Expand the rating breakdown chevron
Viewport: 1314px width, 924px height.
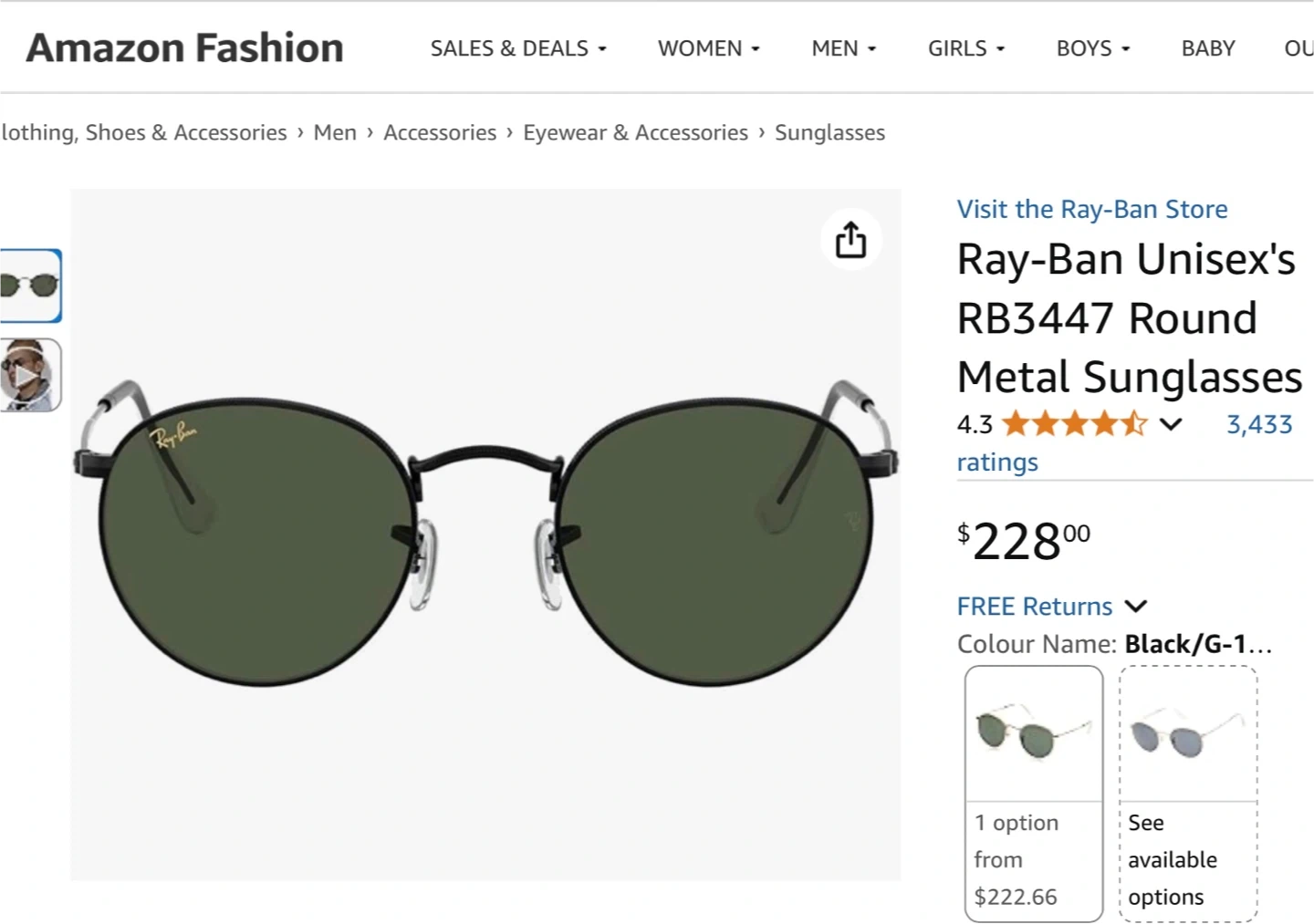(x=1171, y=424)
